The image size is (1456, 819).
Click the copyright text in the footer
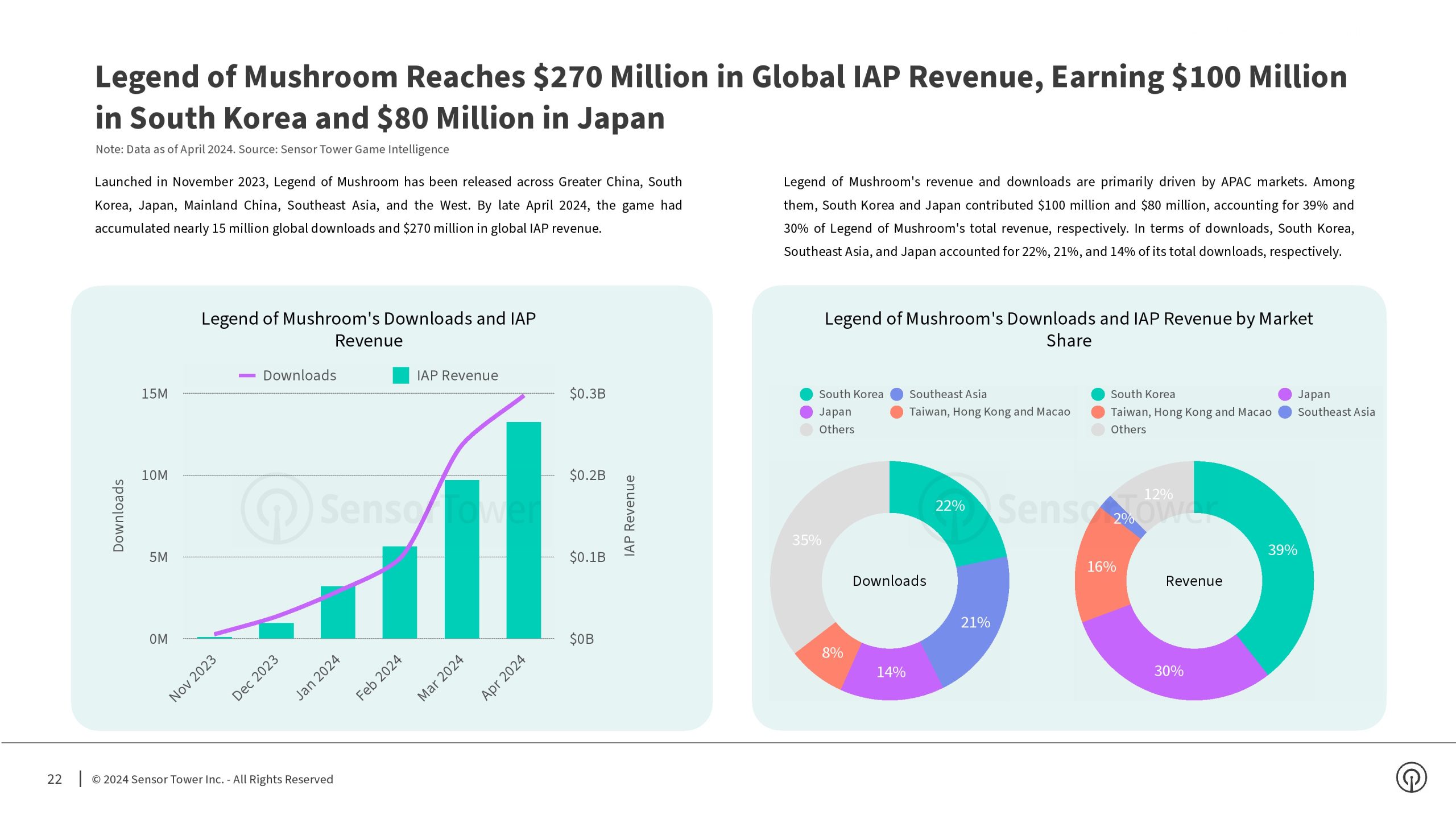tap(212, 779)
